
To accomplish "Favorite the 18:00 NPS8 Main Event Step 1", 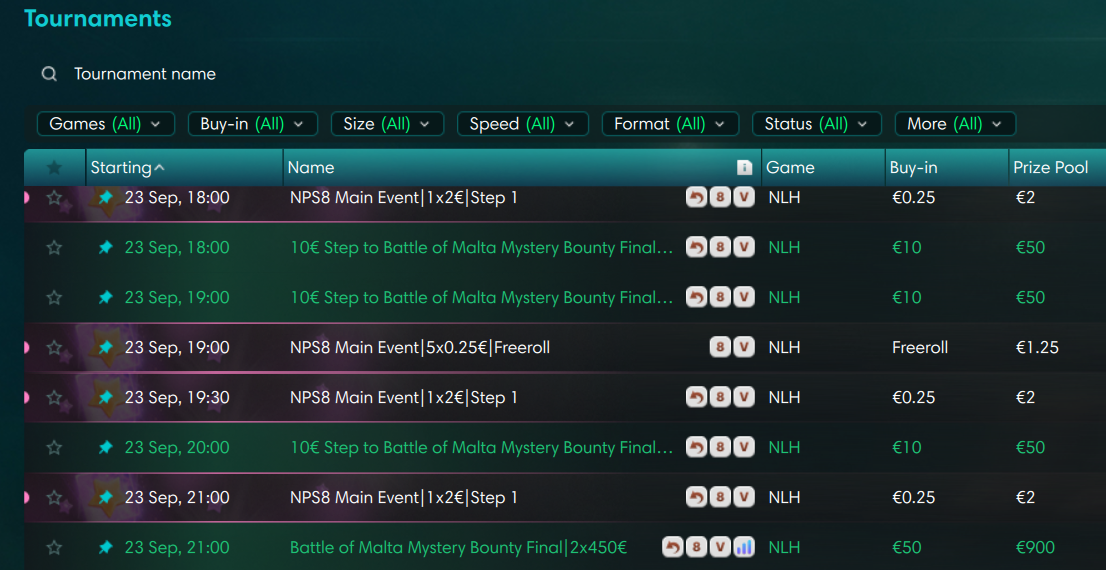I will pos(54,198).
